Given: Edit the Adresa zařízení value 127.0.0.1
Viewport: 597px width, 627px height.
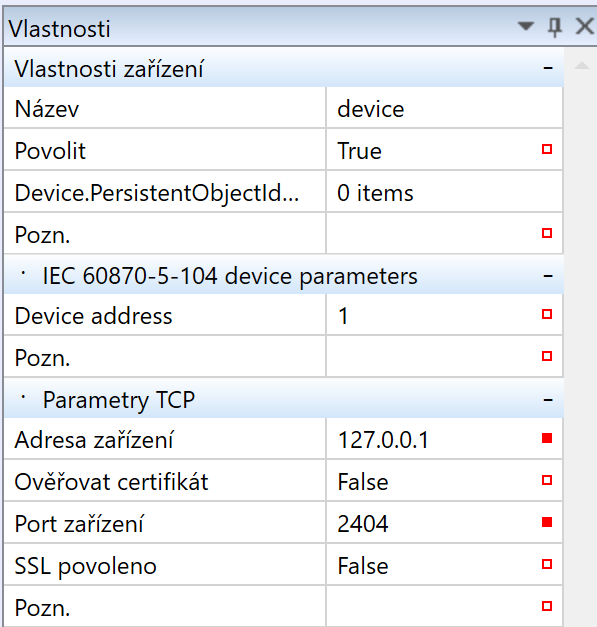Looking at the screenshot, I should point(432,440).
